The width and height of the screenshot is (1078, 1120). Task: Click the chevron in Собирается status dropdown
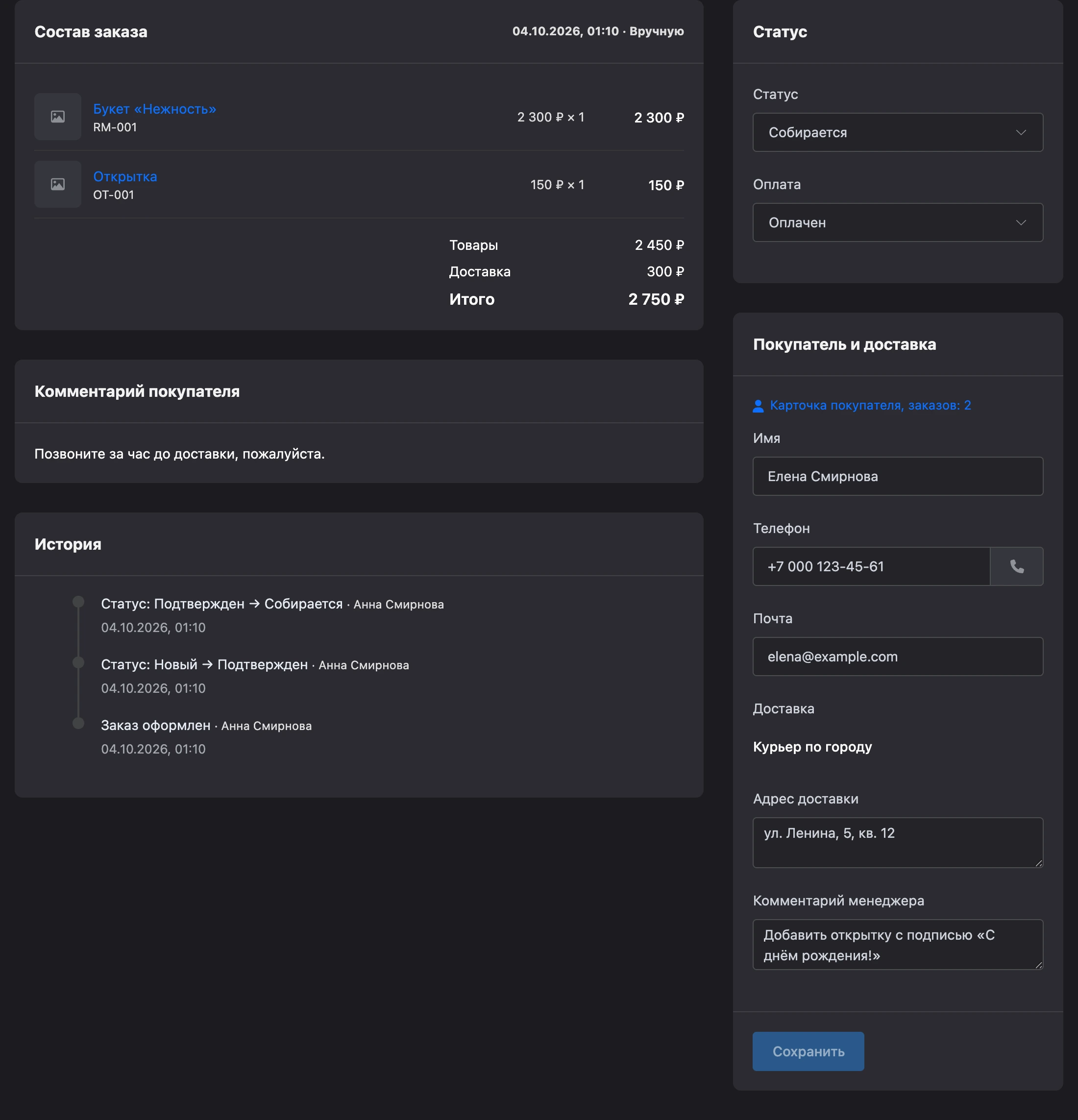click(1021, 132)
